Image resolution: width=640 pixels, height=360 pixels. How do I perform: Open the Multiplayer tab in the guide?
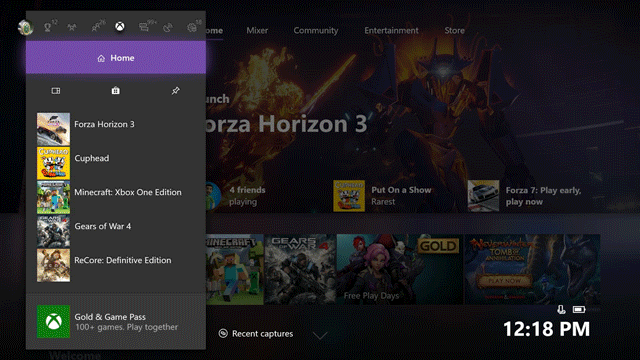tap(72, 27)
